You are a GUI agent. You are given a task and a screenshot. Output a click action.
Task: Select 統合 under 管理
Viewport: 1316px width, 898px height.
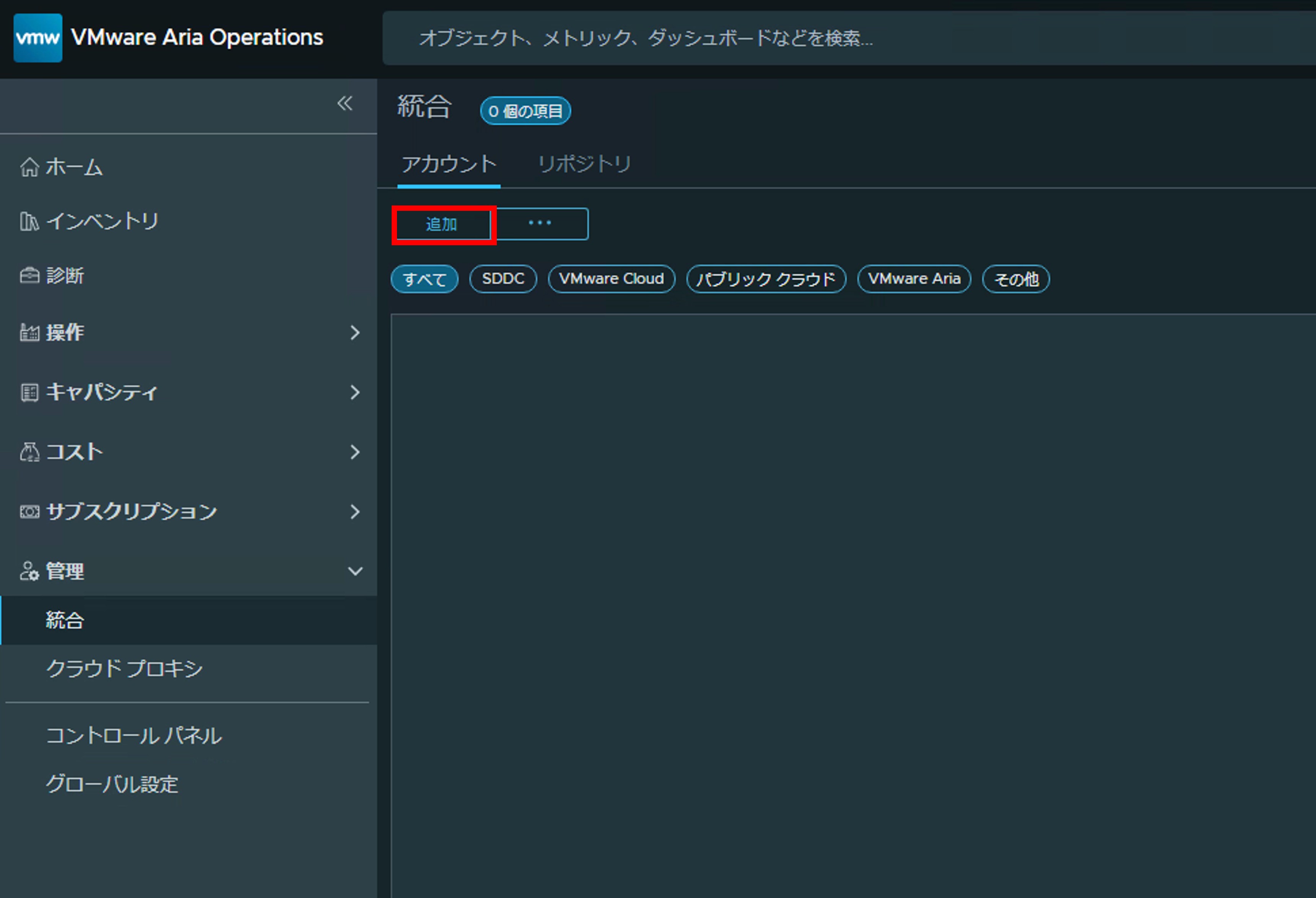tap(189, 620)
